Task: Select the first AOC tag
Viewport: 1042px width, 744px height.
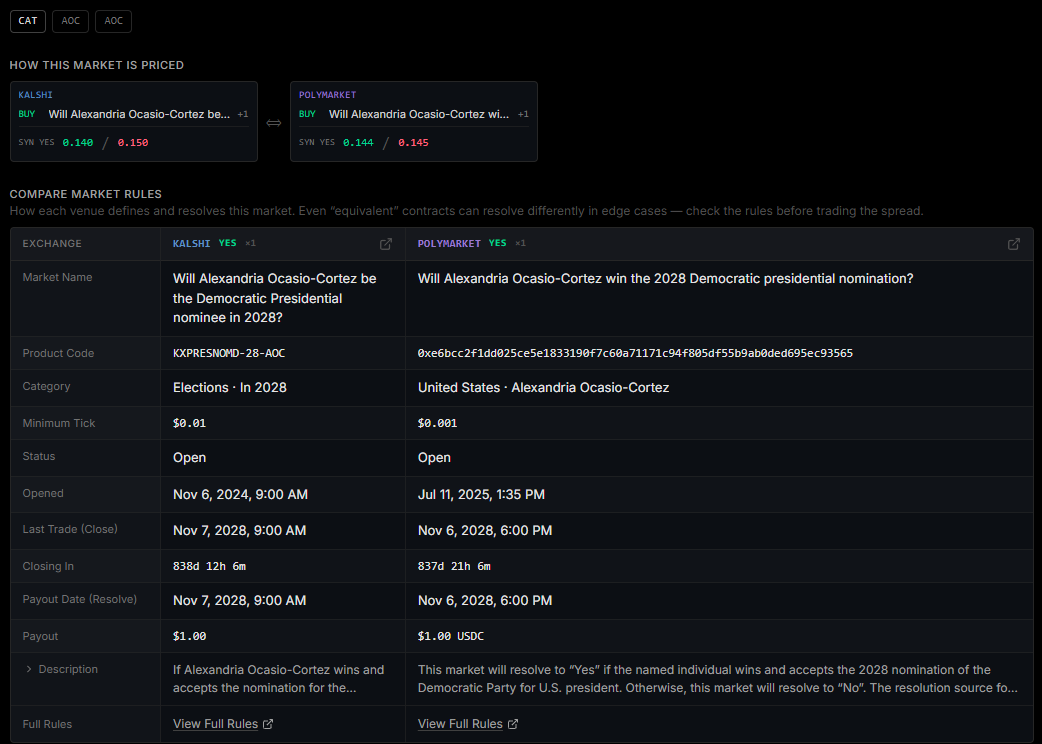Action: pyautogui.click(x=70, y=21)
